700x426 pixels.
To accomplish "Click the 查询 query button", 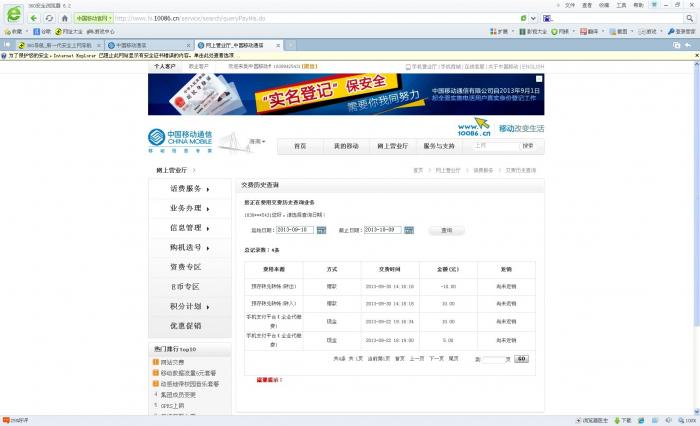I will [x=446, y=230].
